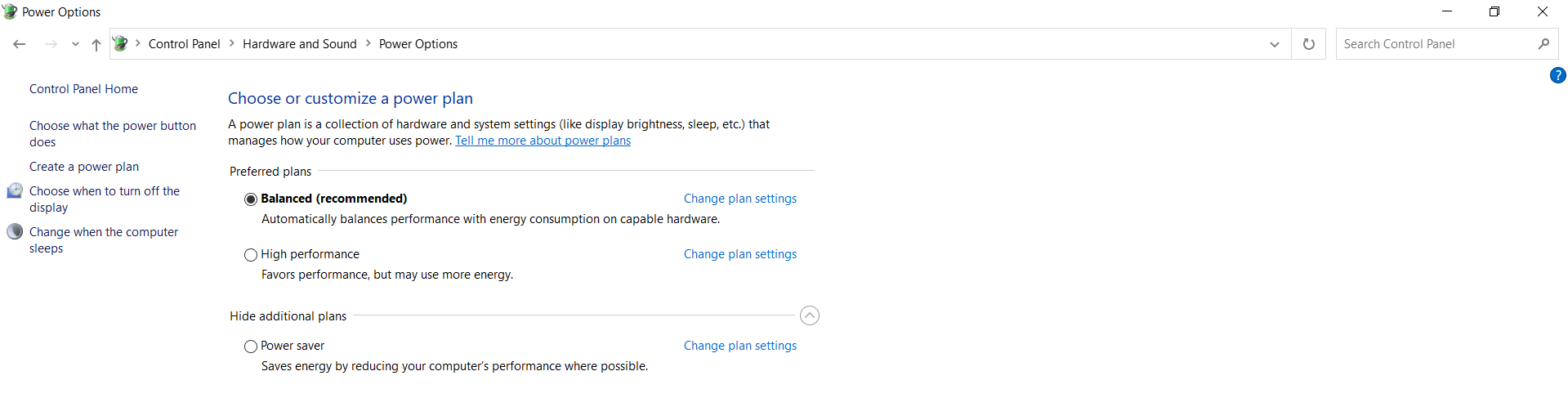The image size is (1568, 407).
Task: Open Change plan settings for High performance
Action: (x=739, y=254)
